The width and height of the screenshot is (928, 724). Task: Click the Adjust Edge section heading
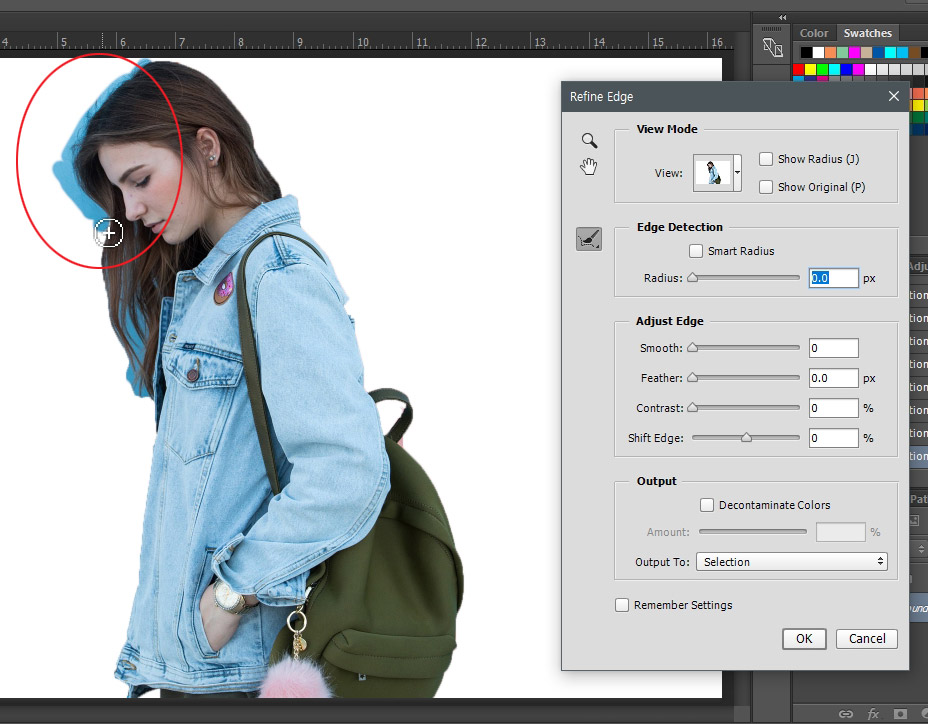[669, 321]
